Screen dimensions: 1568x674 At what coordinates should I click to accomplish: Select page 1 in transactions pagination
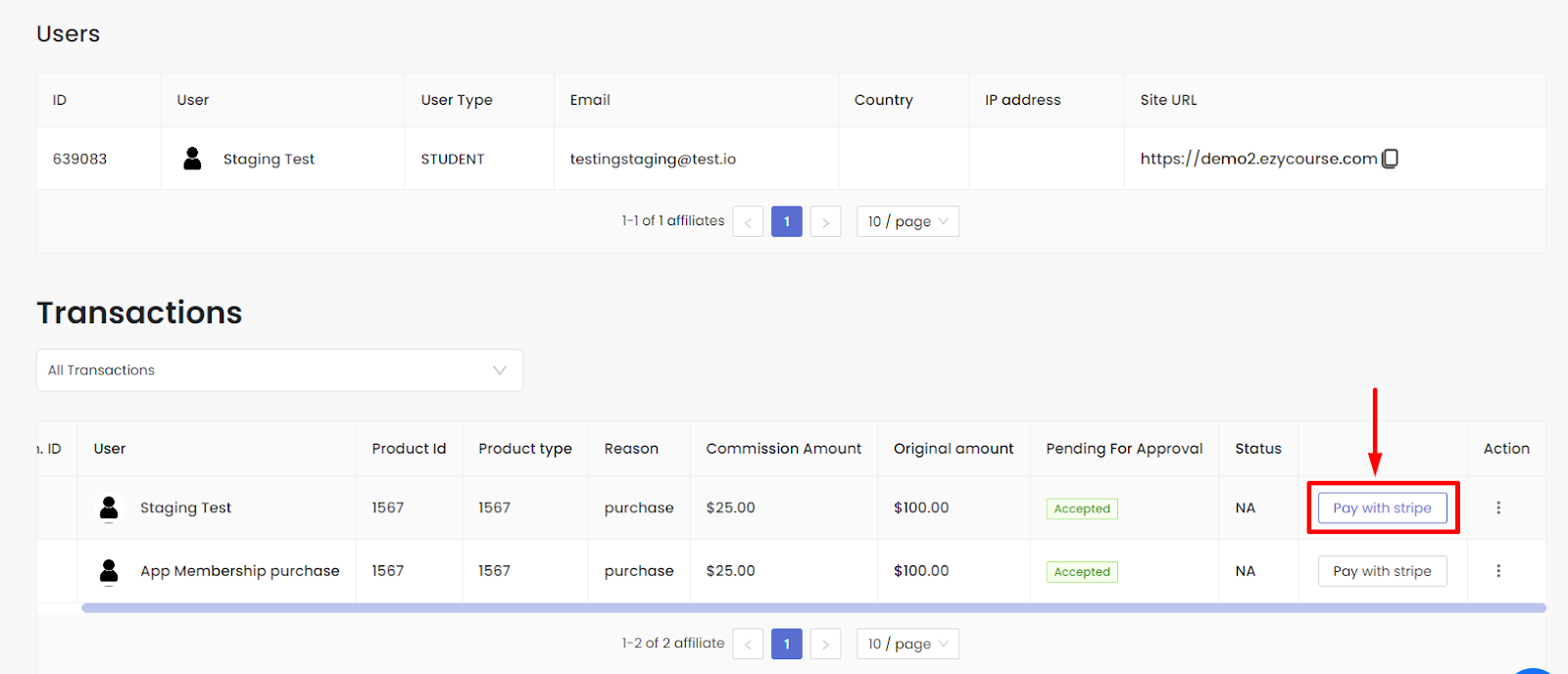click(787, 644)
